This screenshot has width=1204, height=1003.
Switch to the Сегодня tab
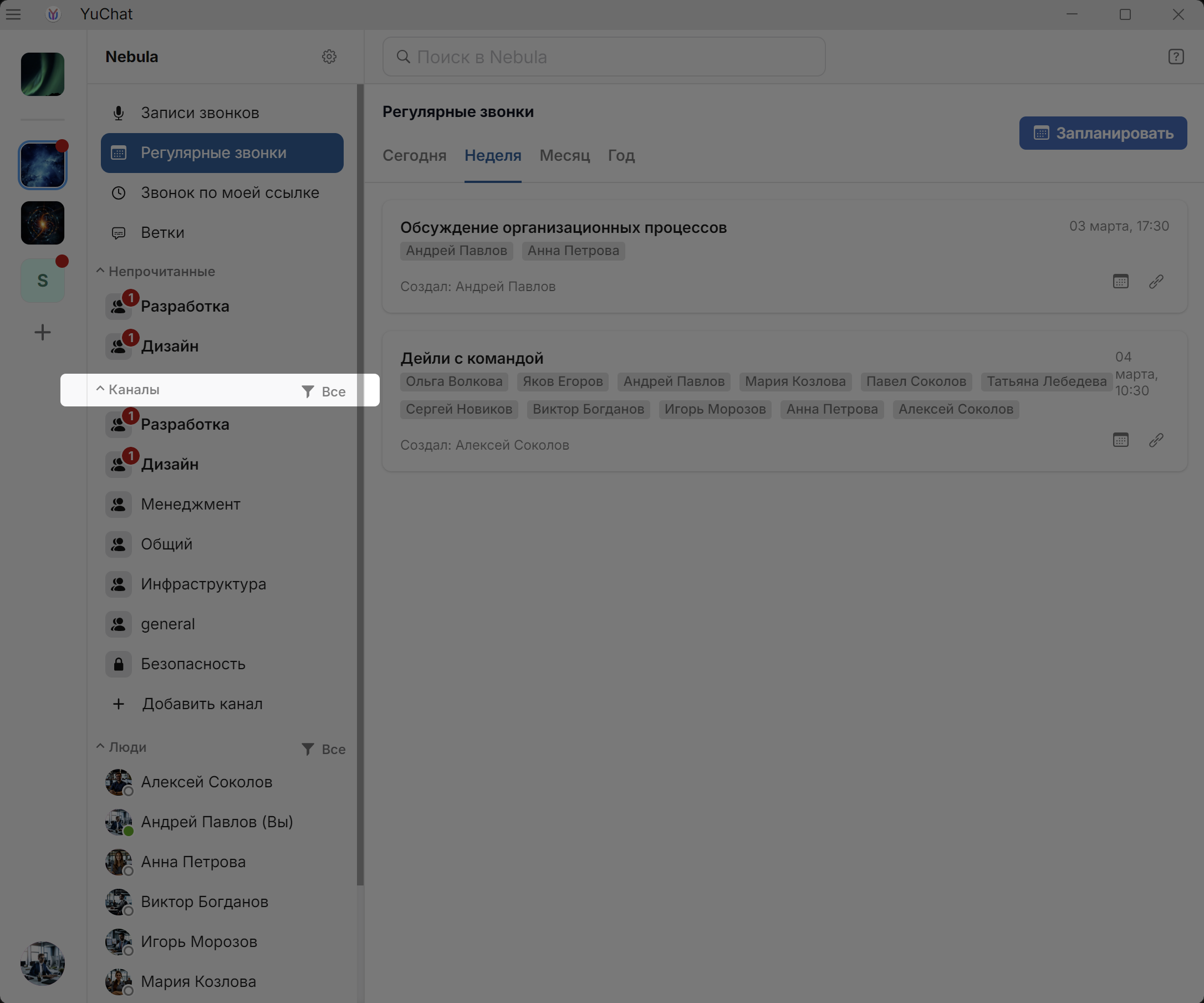tap(415, 155)
